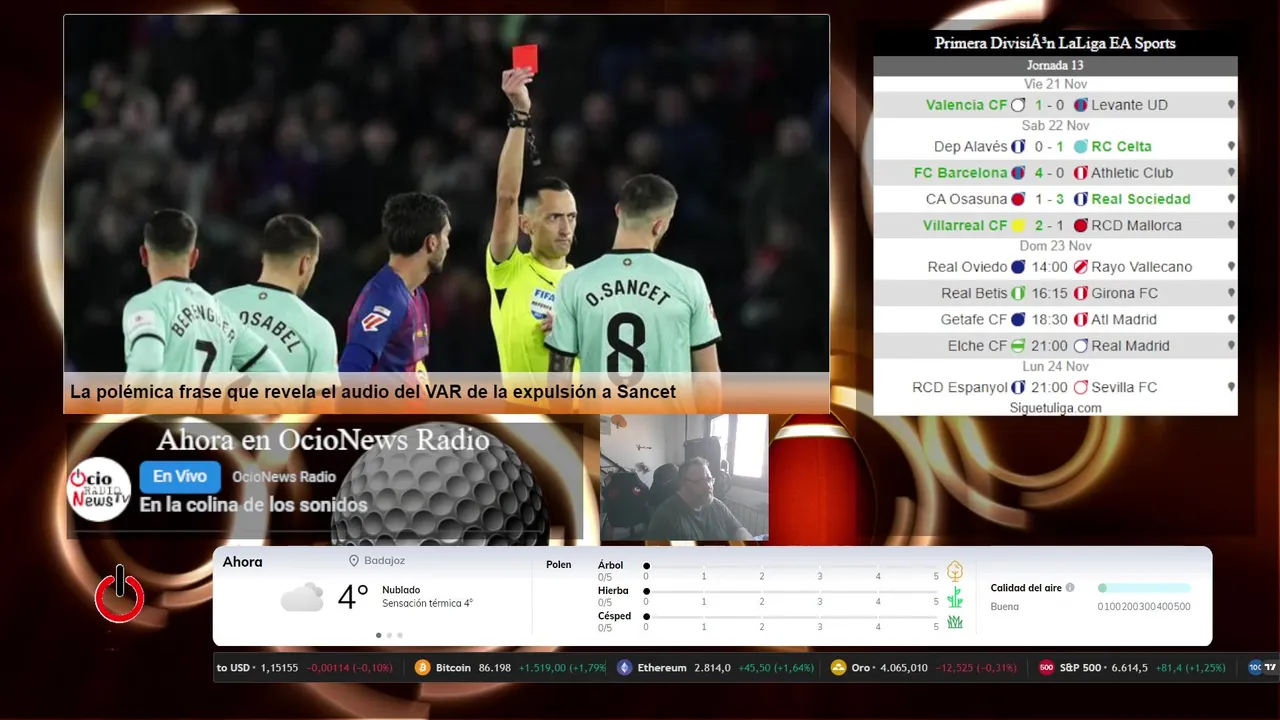1280x720 pixels.
Task: Click the 'CA Osasuna' team name
Action: (x=966, y=199)
